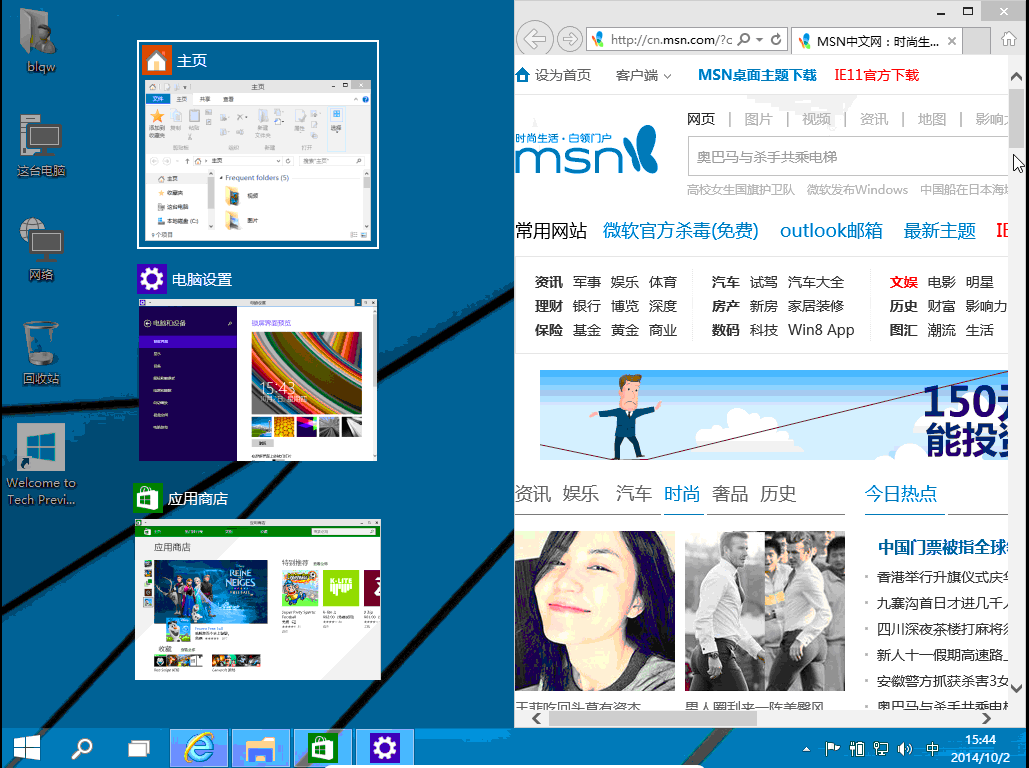Refresh the MSN page

coord(776,39)
